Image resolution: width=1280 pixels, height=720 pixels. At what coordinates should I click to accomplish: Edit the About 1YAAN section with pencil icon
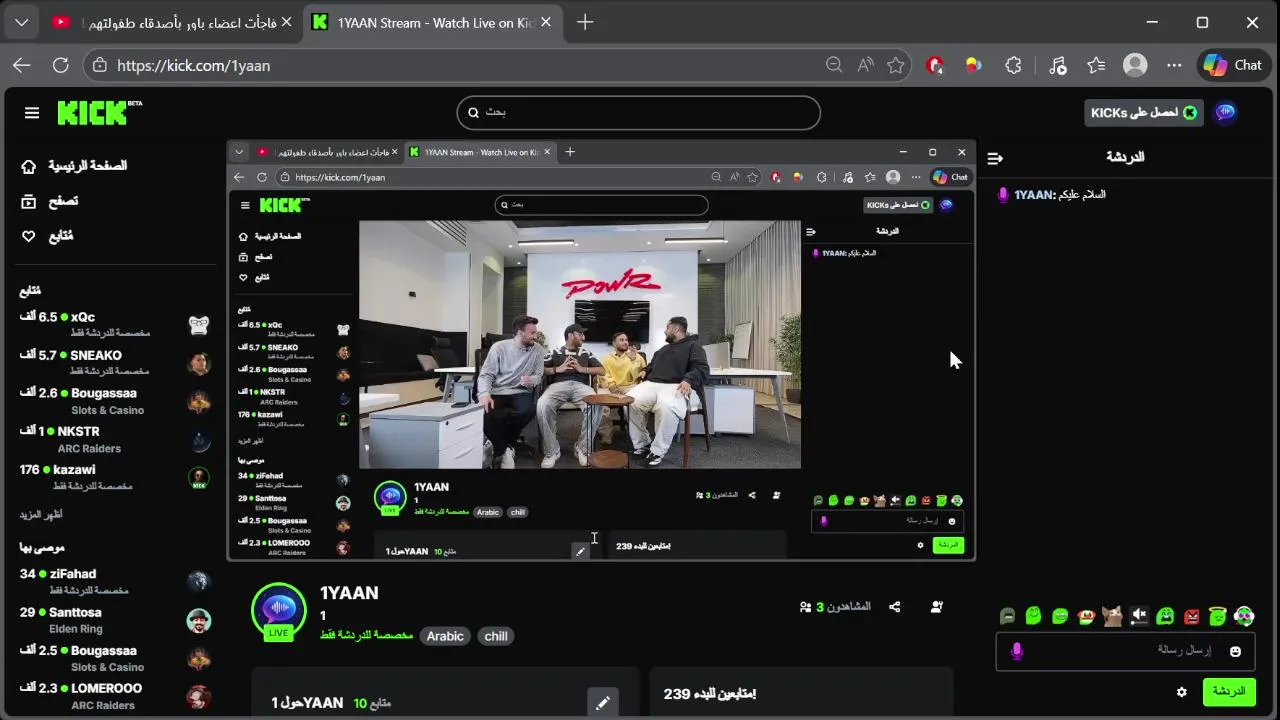point(602,703)
